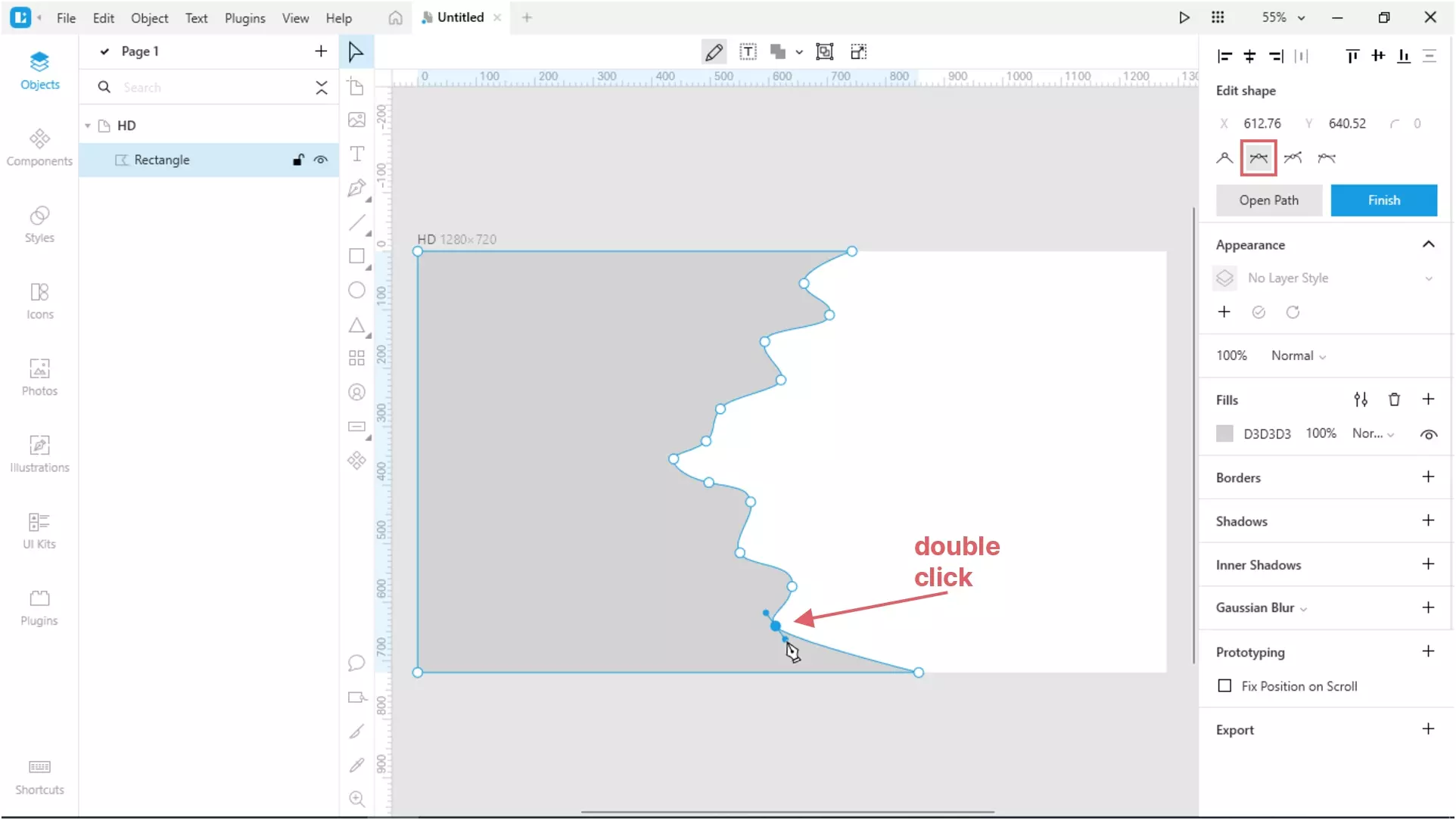The width and height of the screenshot is (1456, 820).
Task: Start prototype preview with Play icon
Action: [x=1184, y=17]
